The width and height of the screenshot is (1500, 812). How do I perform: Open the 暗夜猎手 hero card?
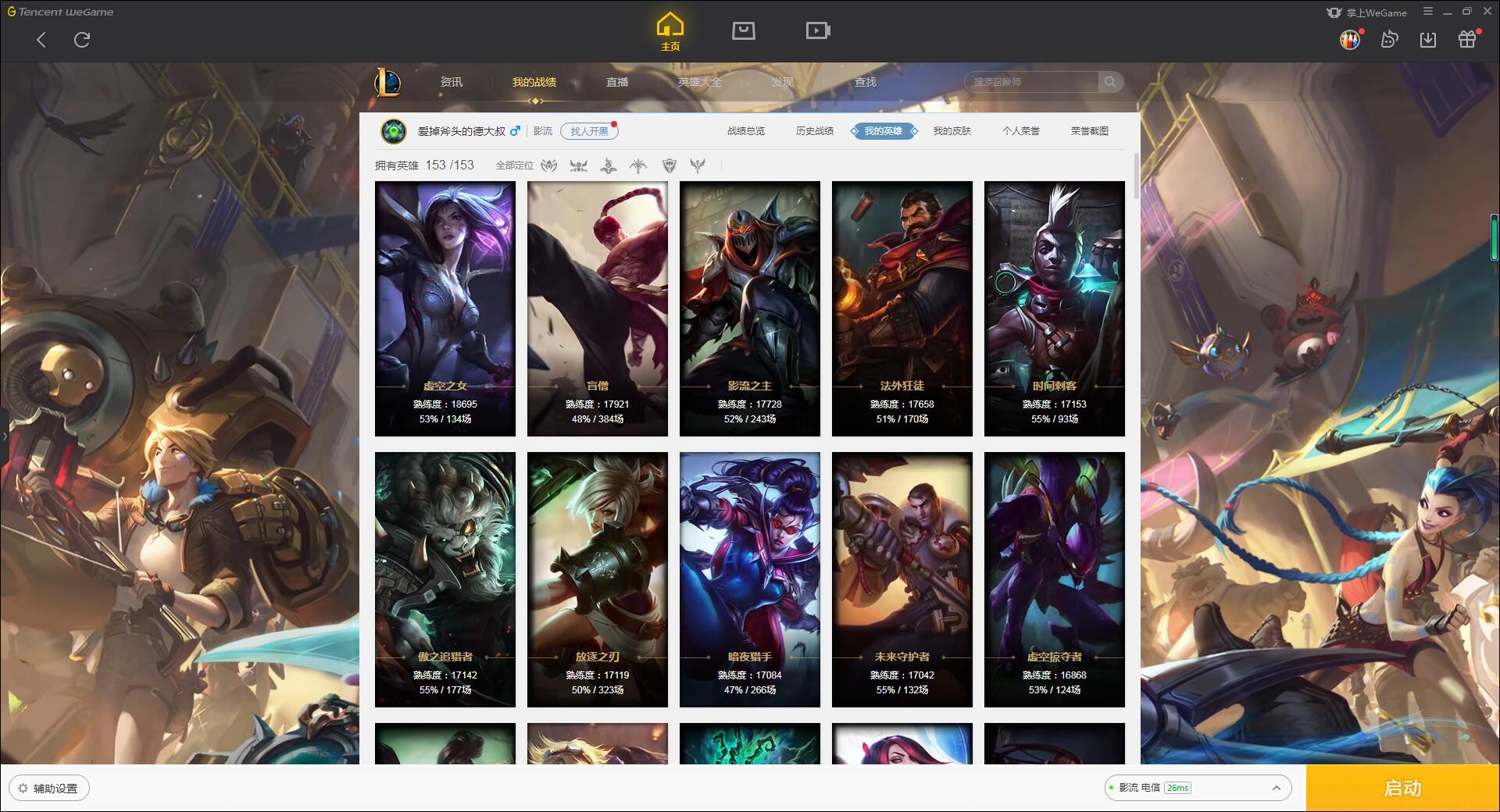pos(750,579)
